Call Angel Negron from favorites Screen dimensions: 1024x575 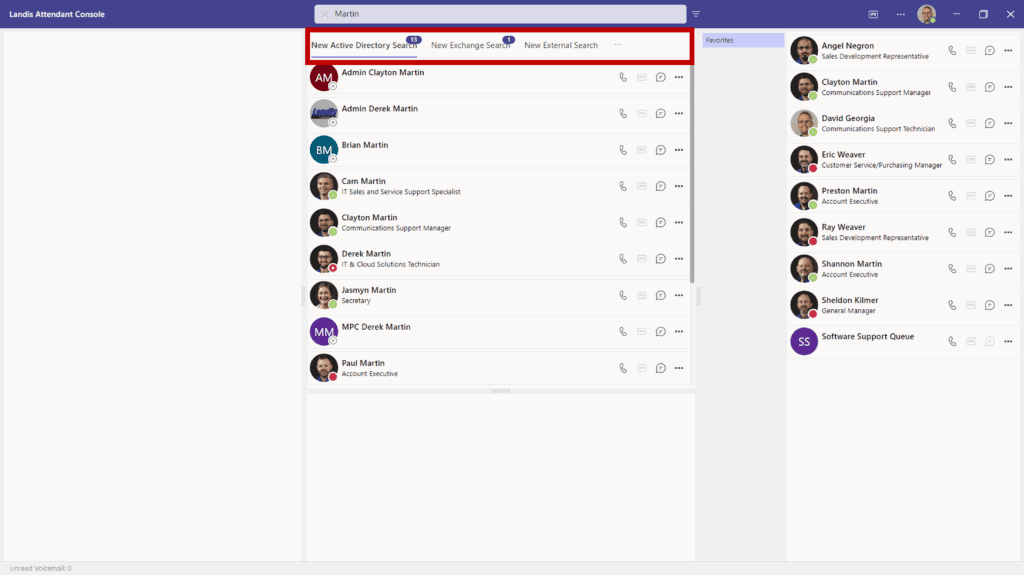952,50
